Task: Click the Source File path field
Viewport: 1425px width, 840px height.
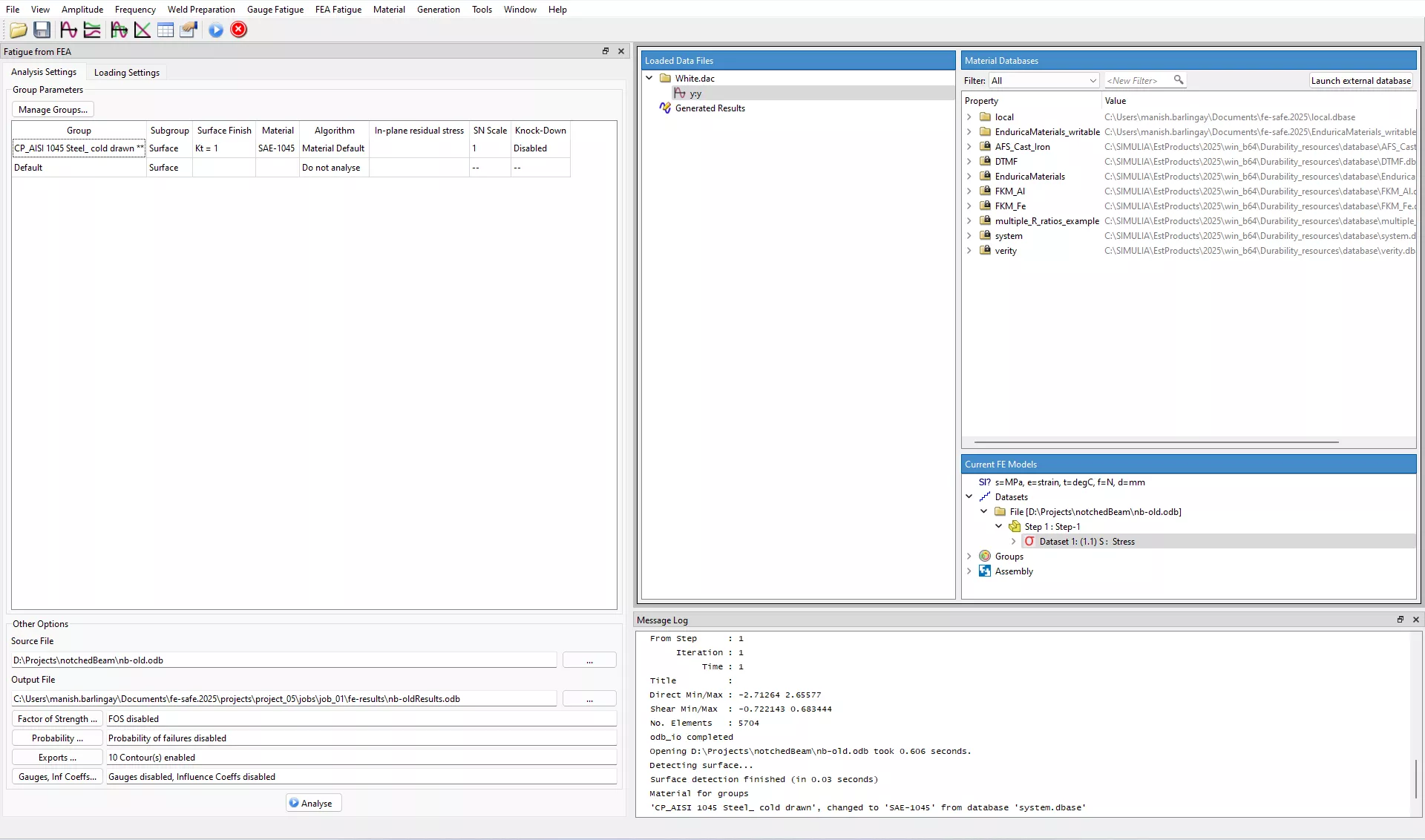Action: 284,660
